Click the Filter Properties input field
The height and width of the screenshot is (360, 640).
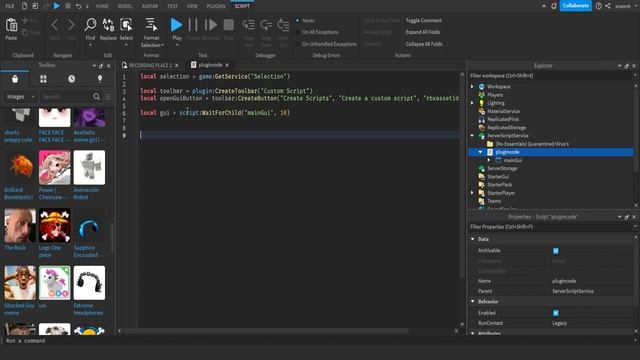click(x=550, y=227)
